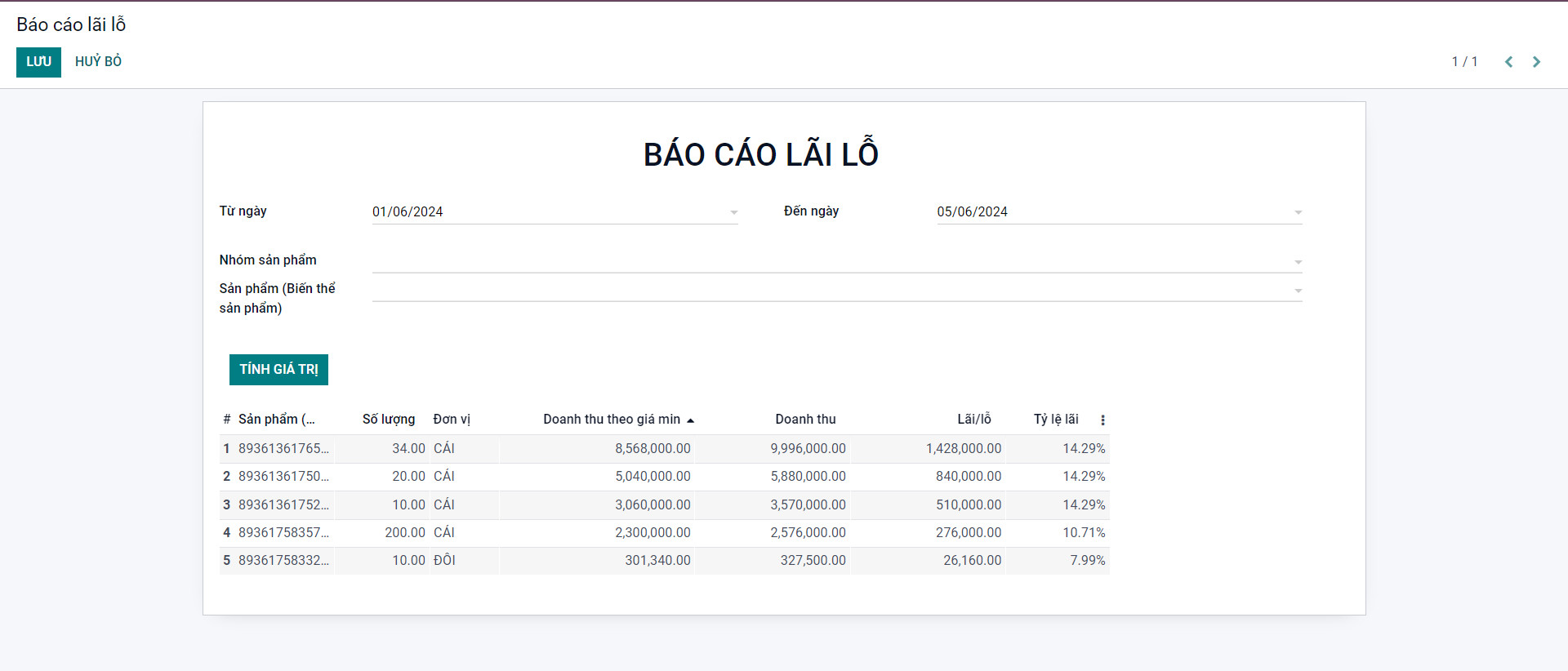
Task: Select row 1 product 89361361765
Action: (283, 449)
